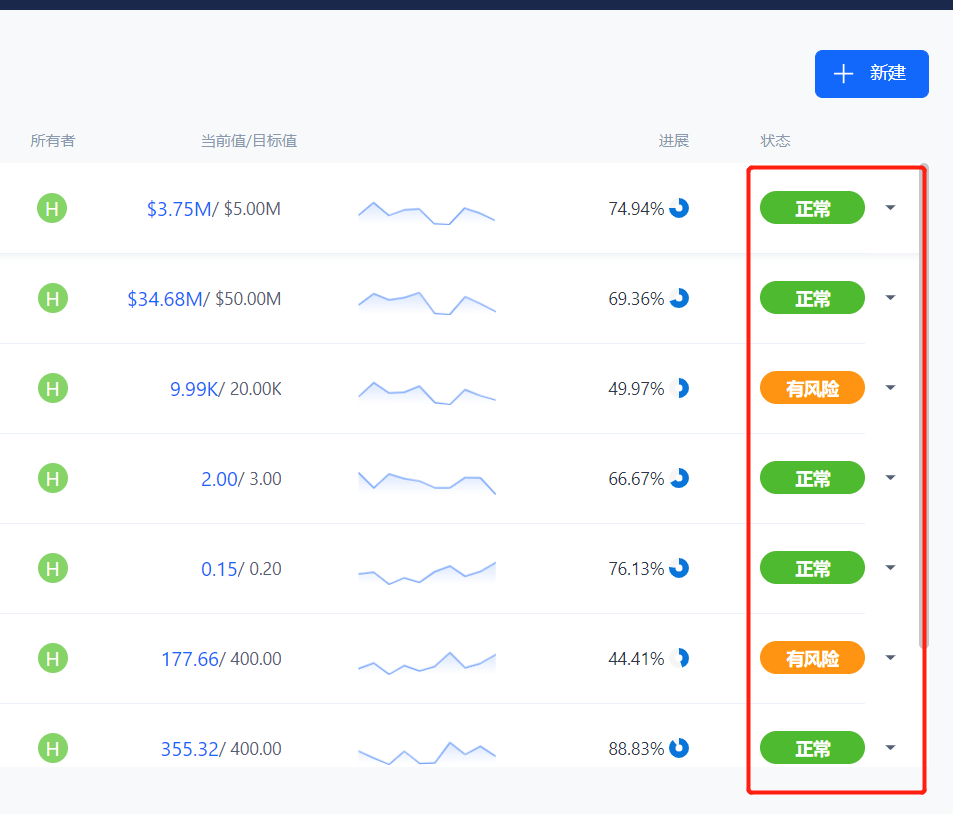Click progress ring icon beside 74.94%

point(679,208)
